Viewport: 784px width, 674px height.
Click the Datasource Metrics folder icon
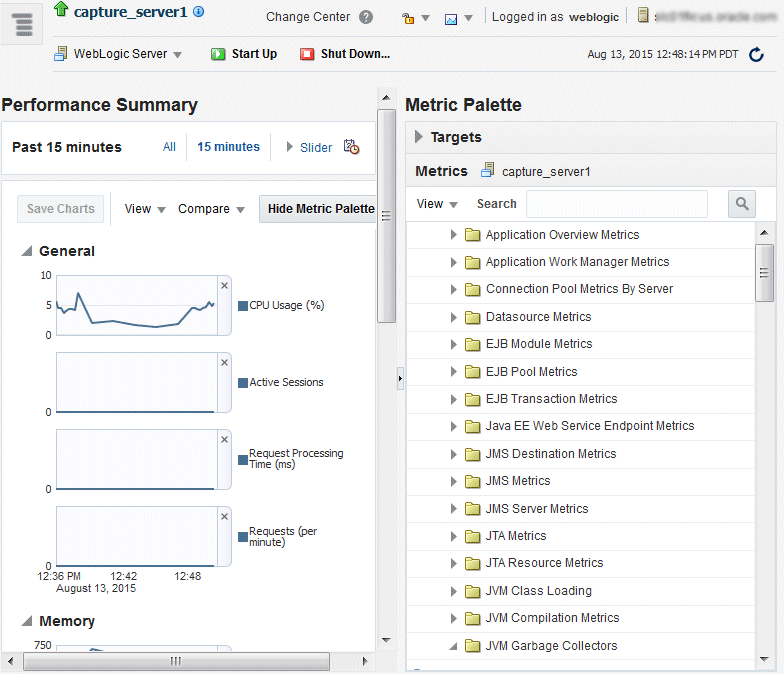point(472,317)
